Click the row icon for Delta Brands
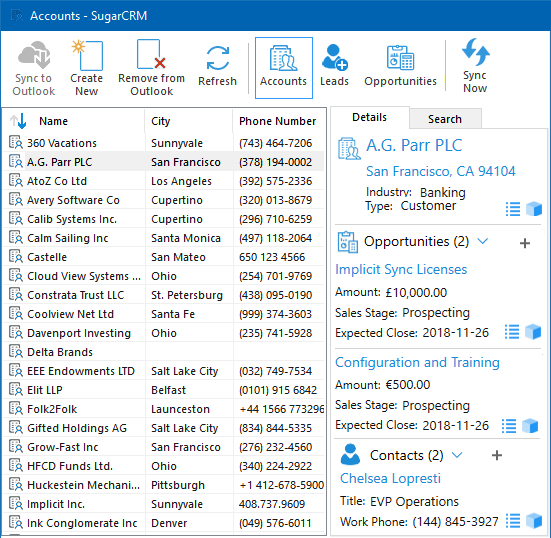Image resolution: width=551 pixels, height=538 pixels. point(16,351)
